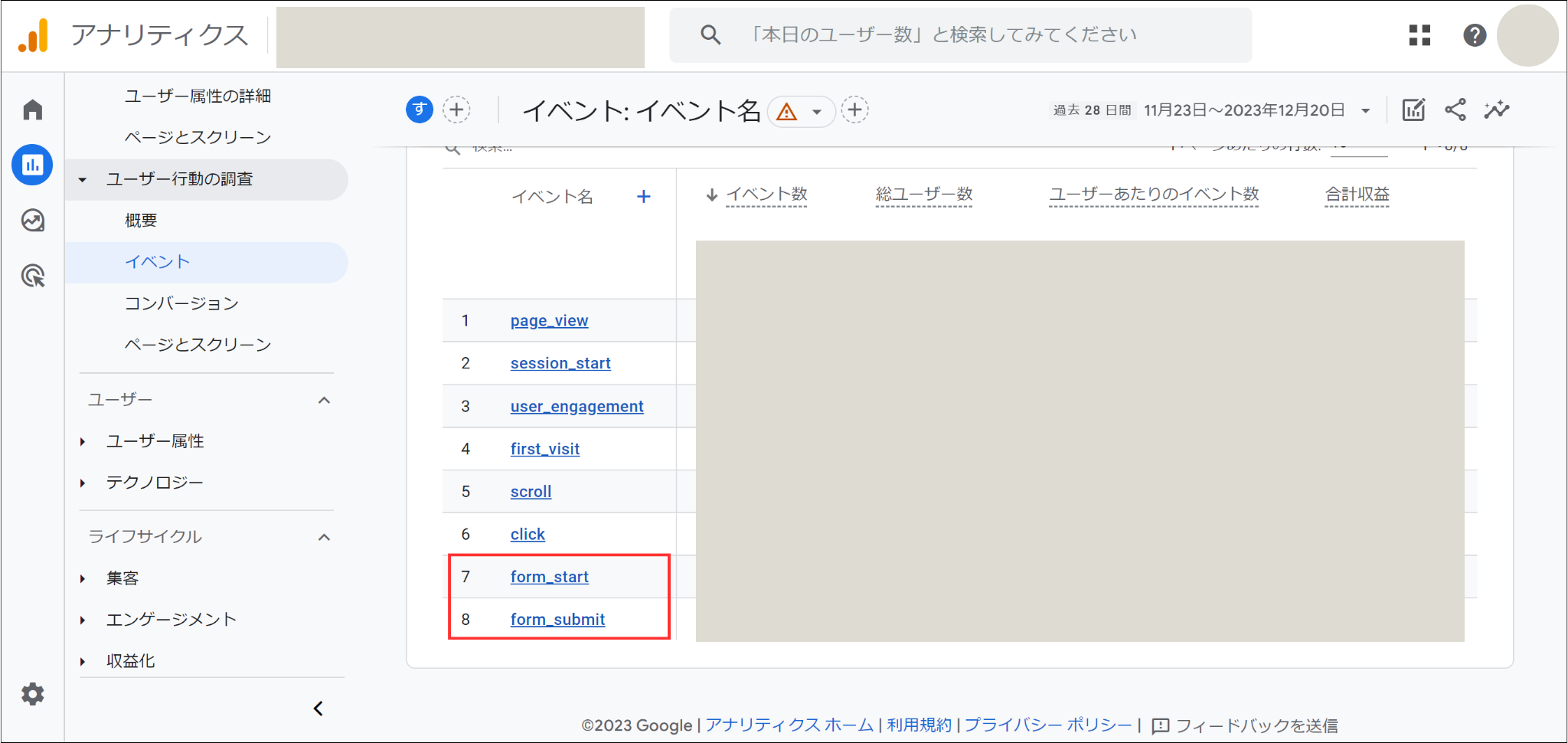Collapse the sidebar with the left chevron
The height and width of the screenshot is (743, 1568).
(318, 709)
